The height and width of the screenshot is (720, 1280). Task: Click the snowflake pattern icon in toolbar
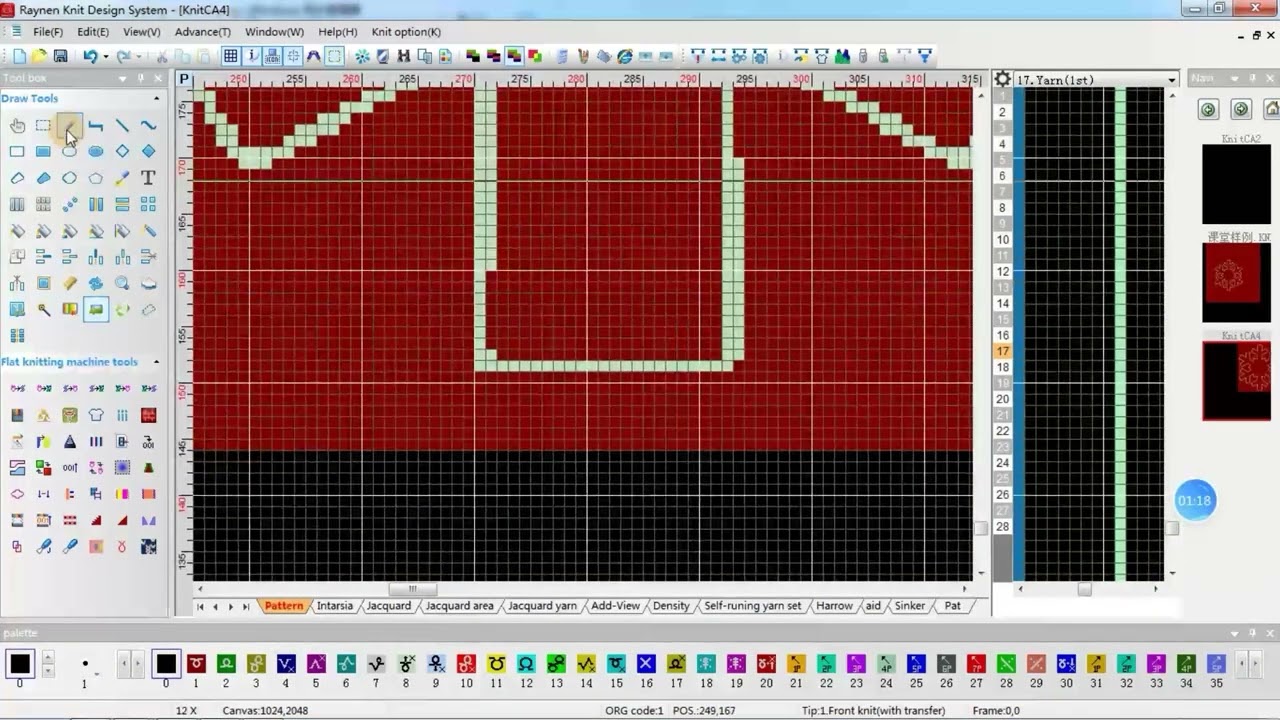tap(362, 56)
